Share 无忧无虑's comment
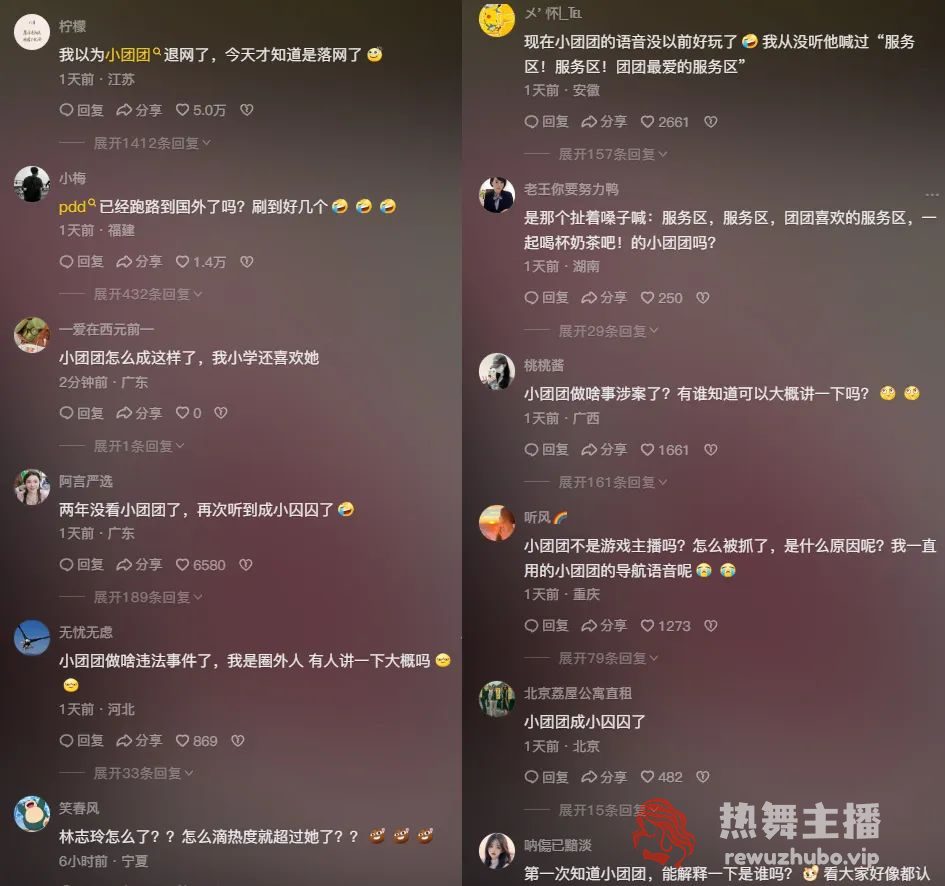The width and height of the screenshot is (945, 886). tap(139, 741)
